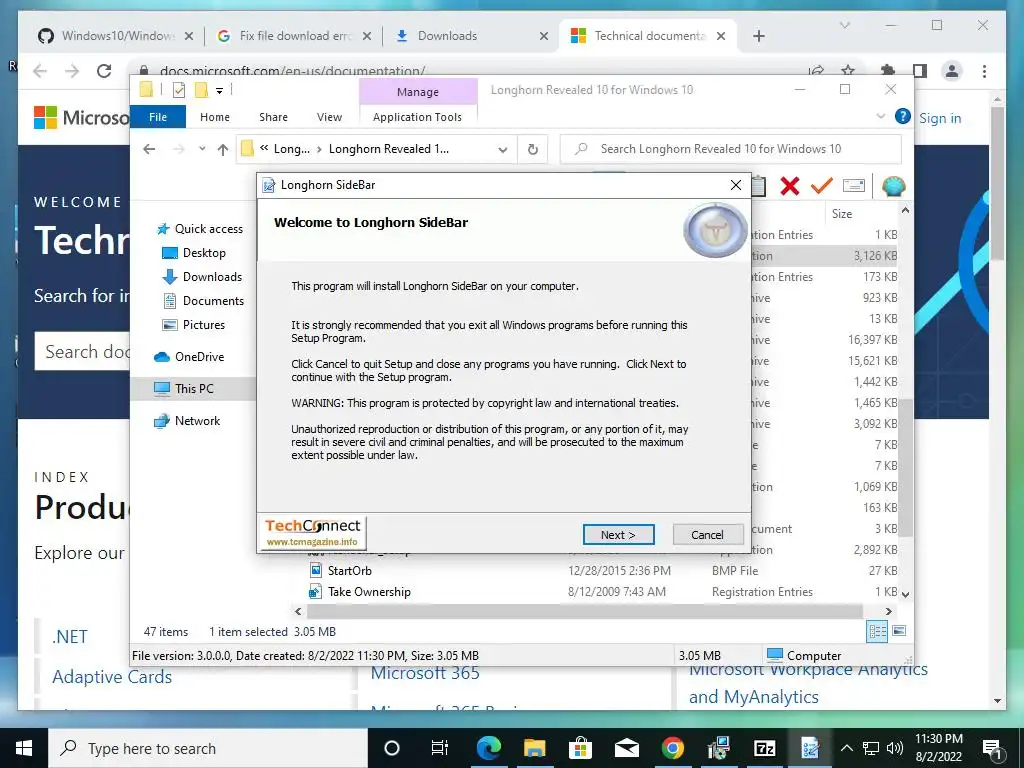Click the Explorer help question mark icon
The image size is (1024, 768).
(903, 116)
